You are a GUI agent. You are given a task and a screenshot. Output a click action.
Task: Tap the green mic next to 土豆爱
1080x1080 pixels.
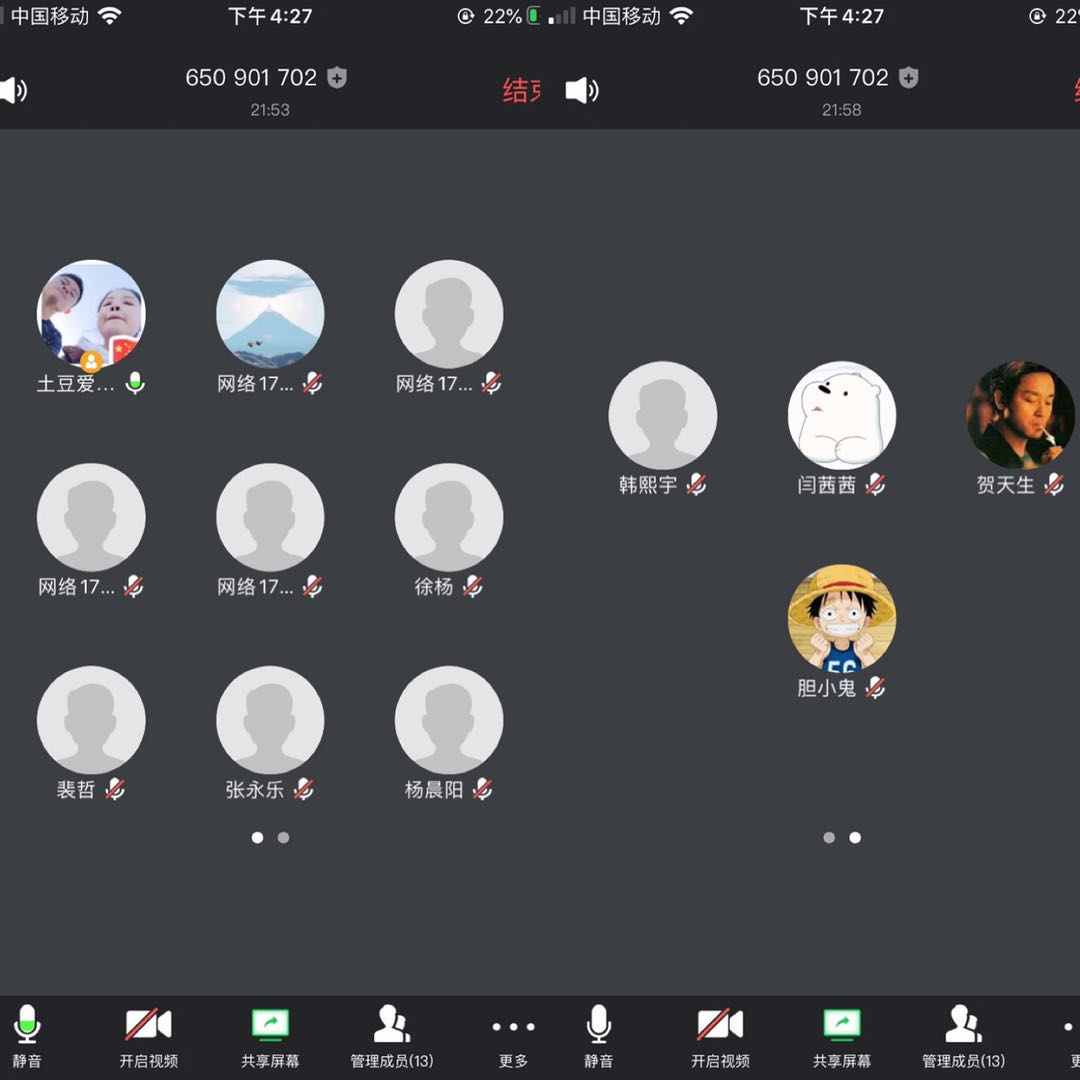pos(135,383)
